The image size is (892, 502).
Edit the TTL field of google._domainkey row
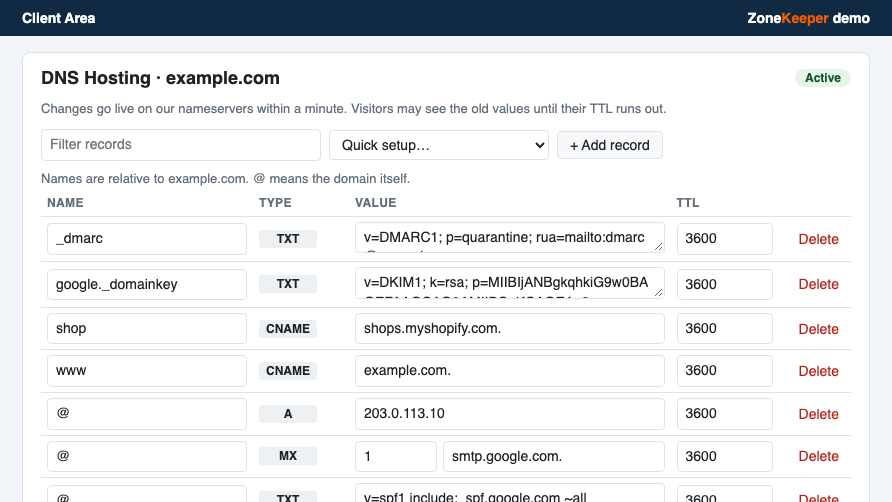[725, 284]
